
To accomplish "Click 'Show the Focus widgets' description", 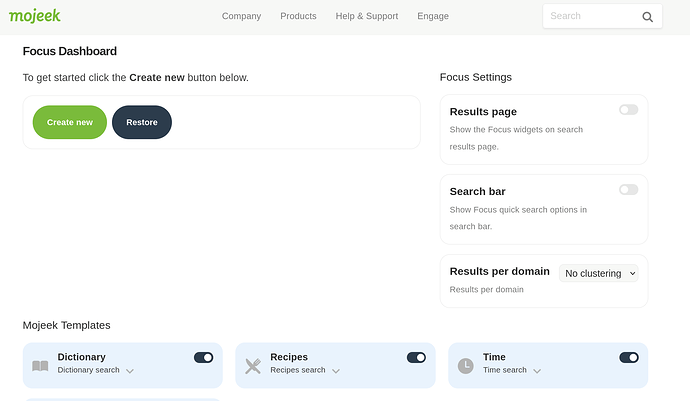I will [516, 138].
